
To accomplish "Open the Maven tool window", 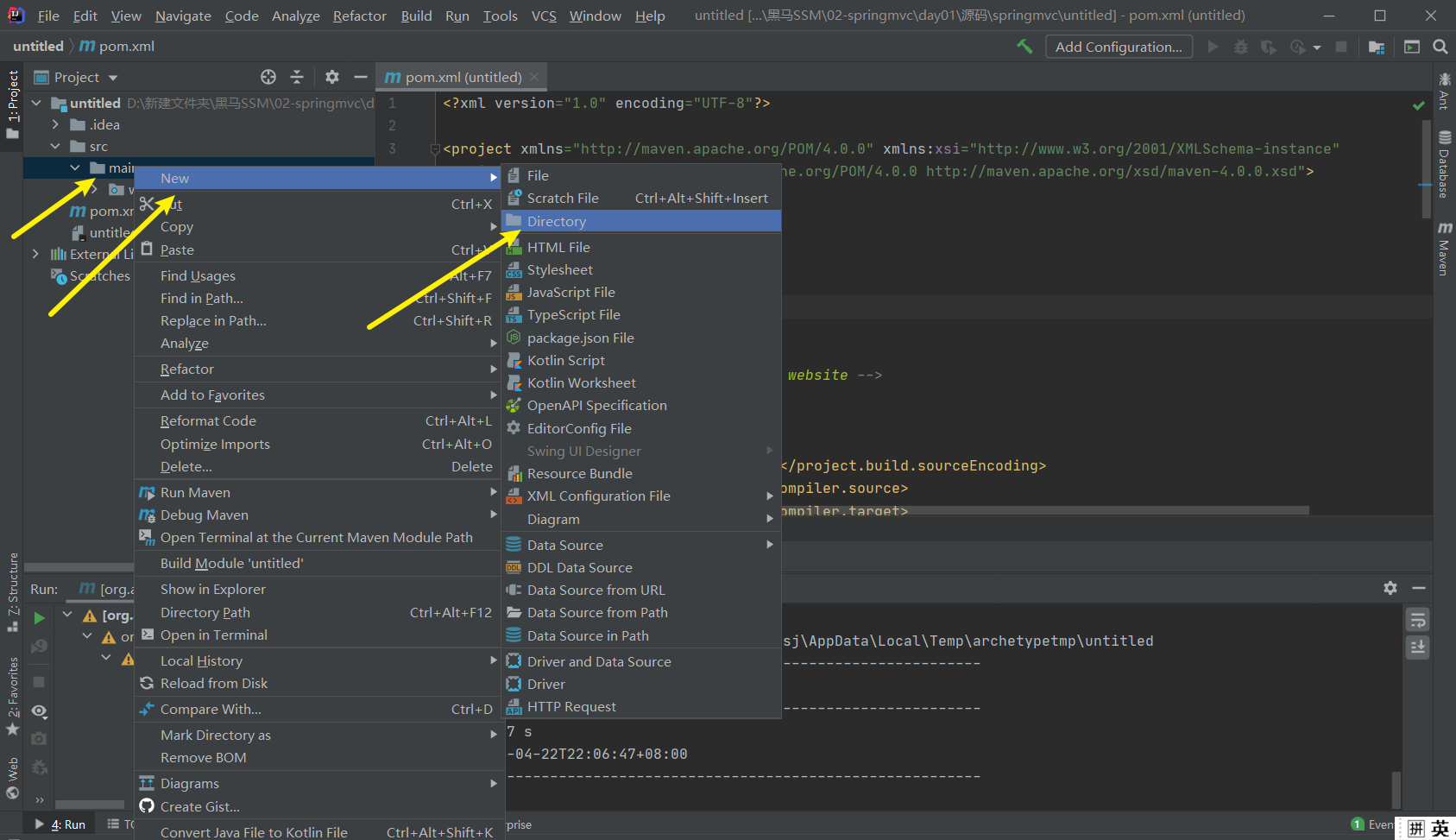I will pyautogui.click(x=1444, y=248).
